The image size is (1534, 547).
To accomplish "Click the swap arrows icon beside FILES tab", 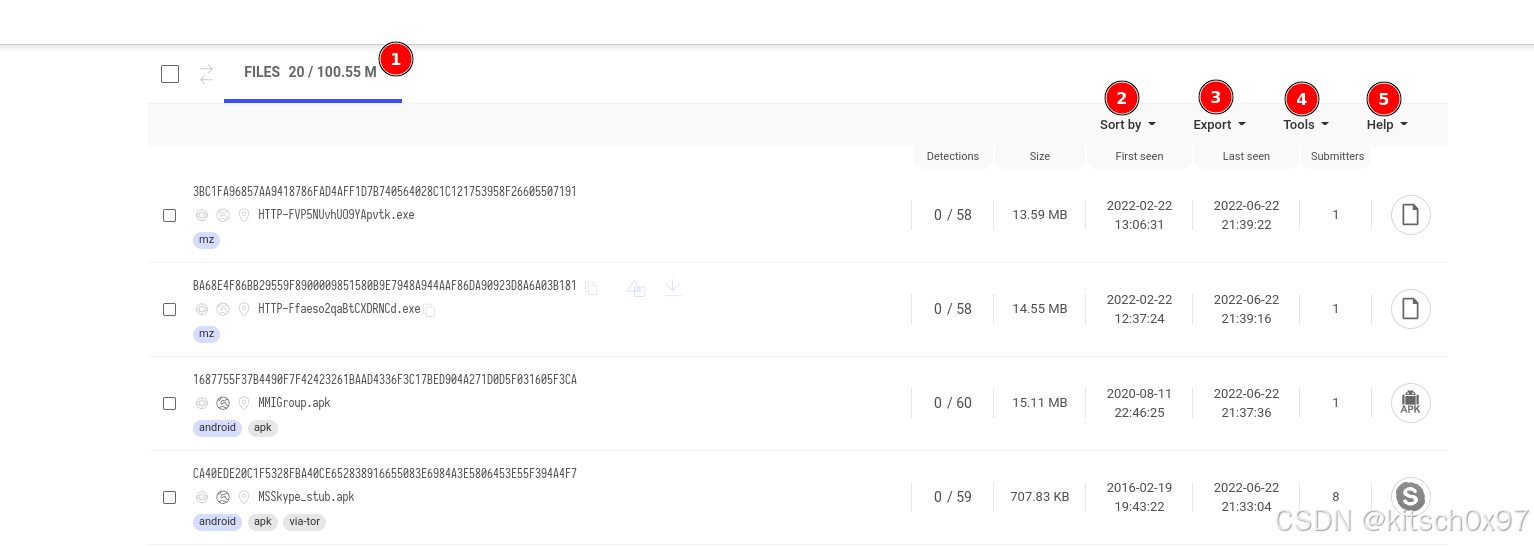I will (206, 74).
